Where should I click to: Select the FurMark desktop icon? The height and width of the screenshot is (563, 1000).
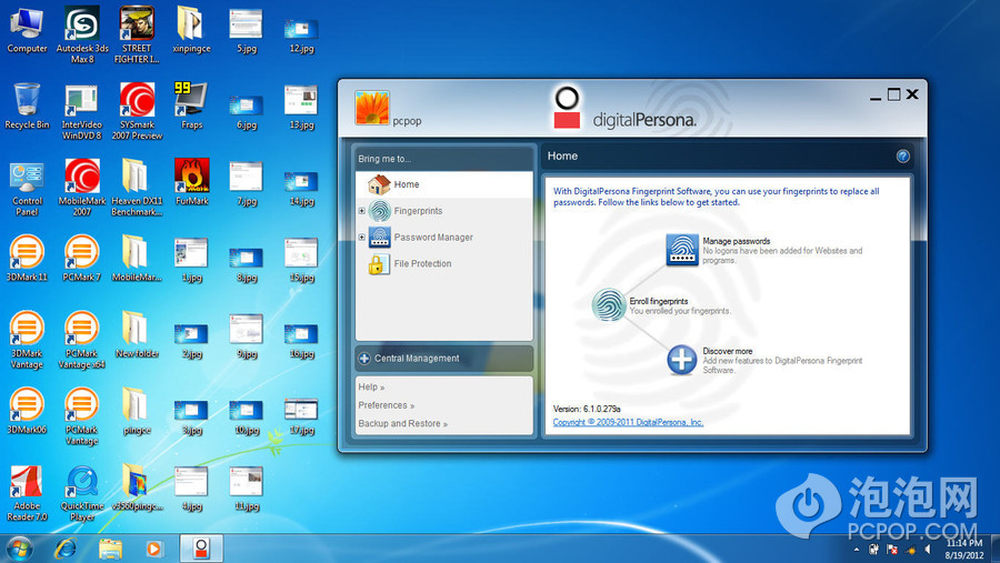point(191,183)
